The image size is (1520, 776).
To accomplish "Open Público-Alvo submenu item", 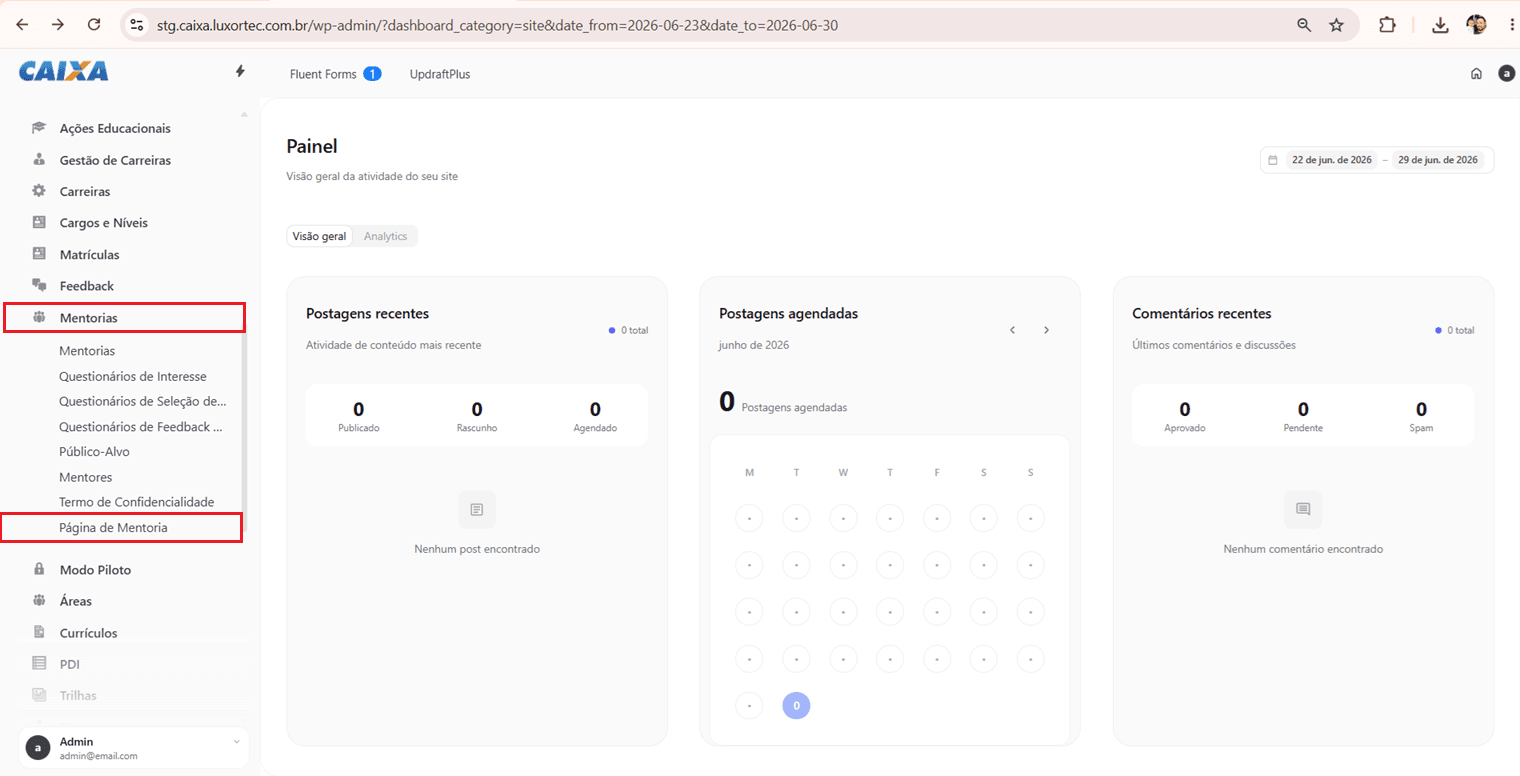I will (94, 451).
